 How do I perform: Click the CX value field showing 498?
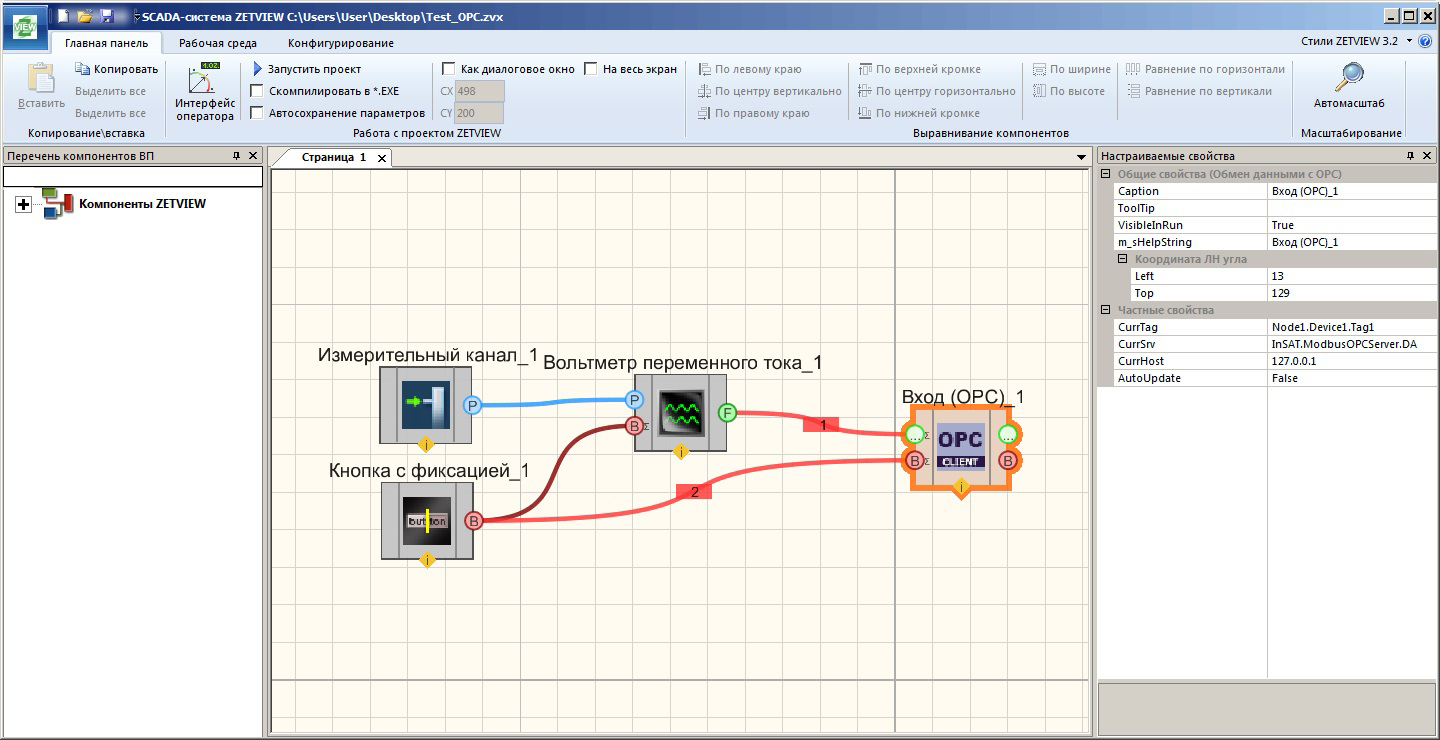click(x=480, y=91)
